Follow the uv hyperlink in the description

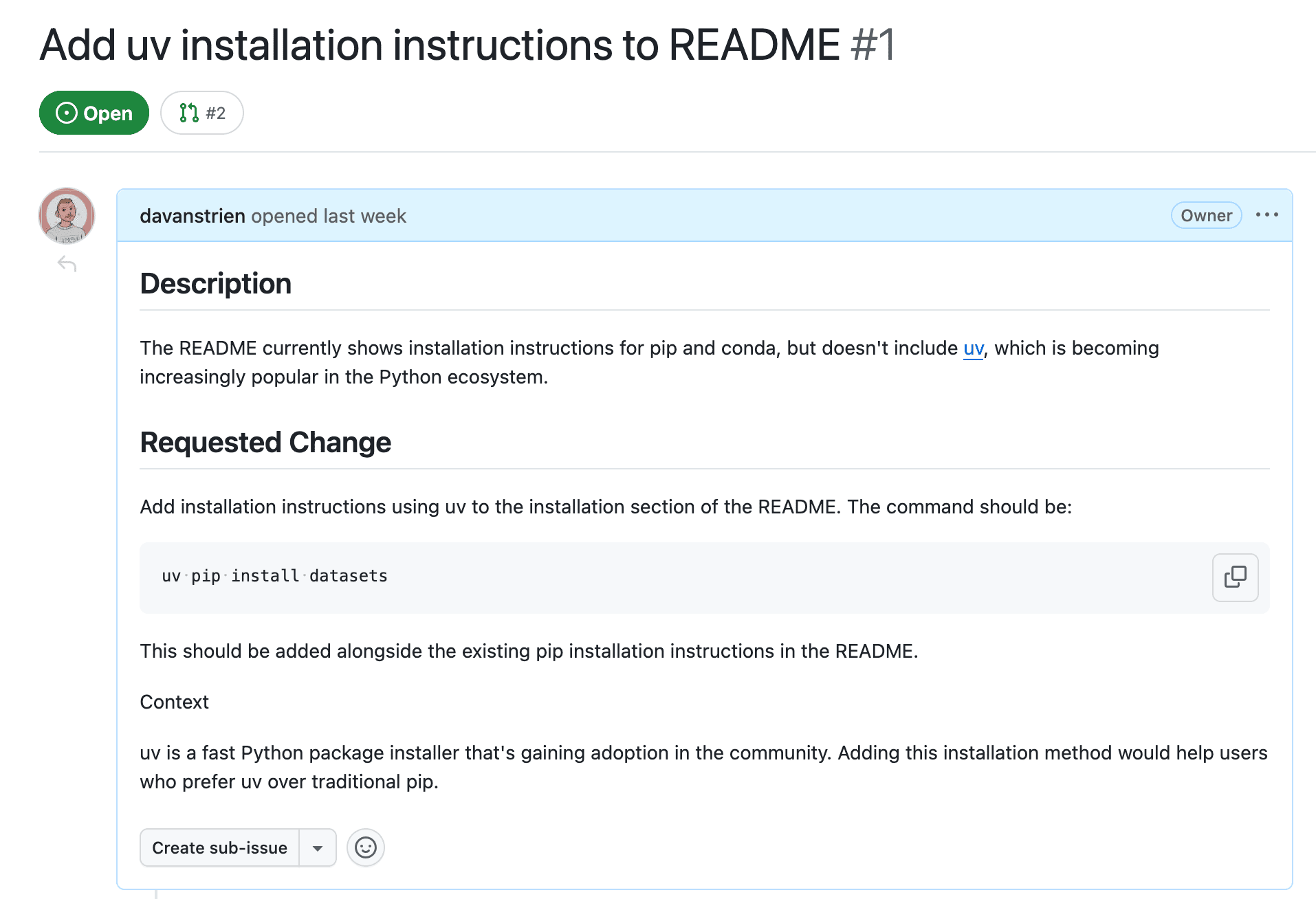point(972,348)
